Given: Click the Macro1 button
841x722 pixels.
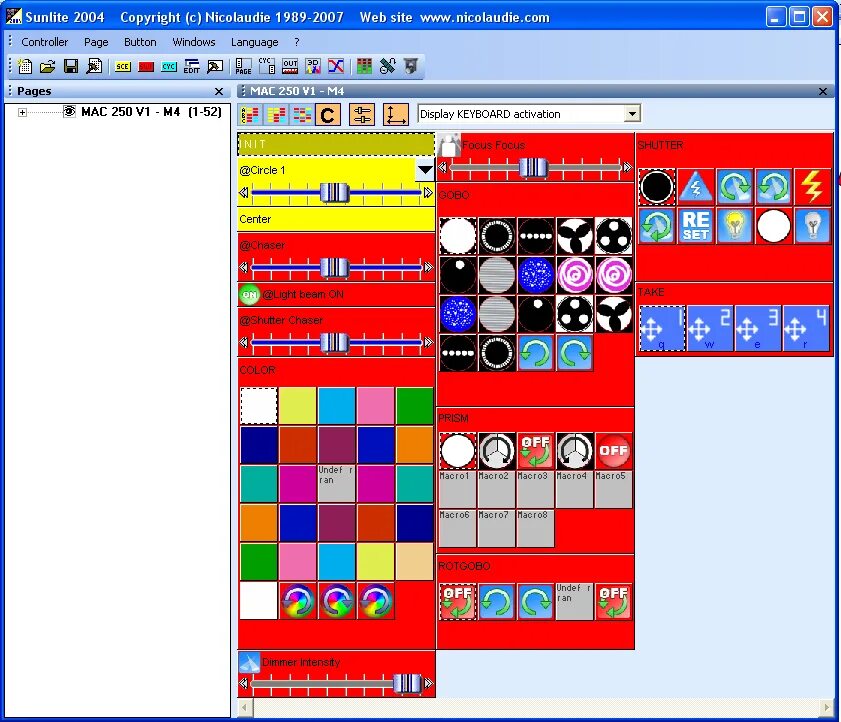Looking at the screenshot, I should point(457,489).
